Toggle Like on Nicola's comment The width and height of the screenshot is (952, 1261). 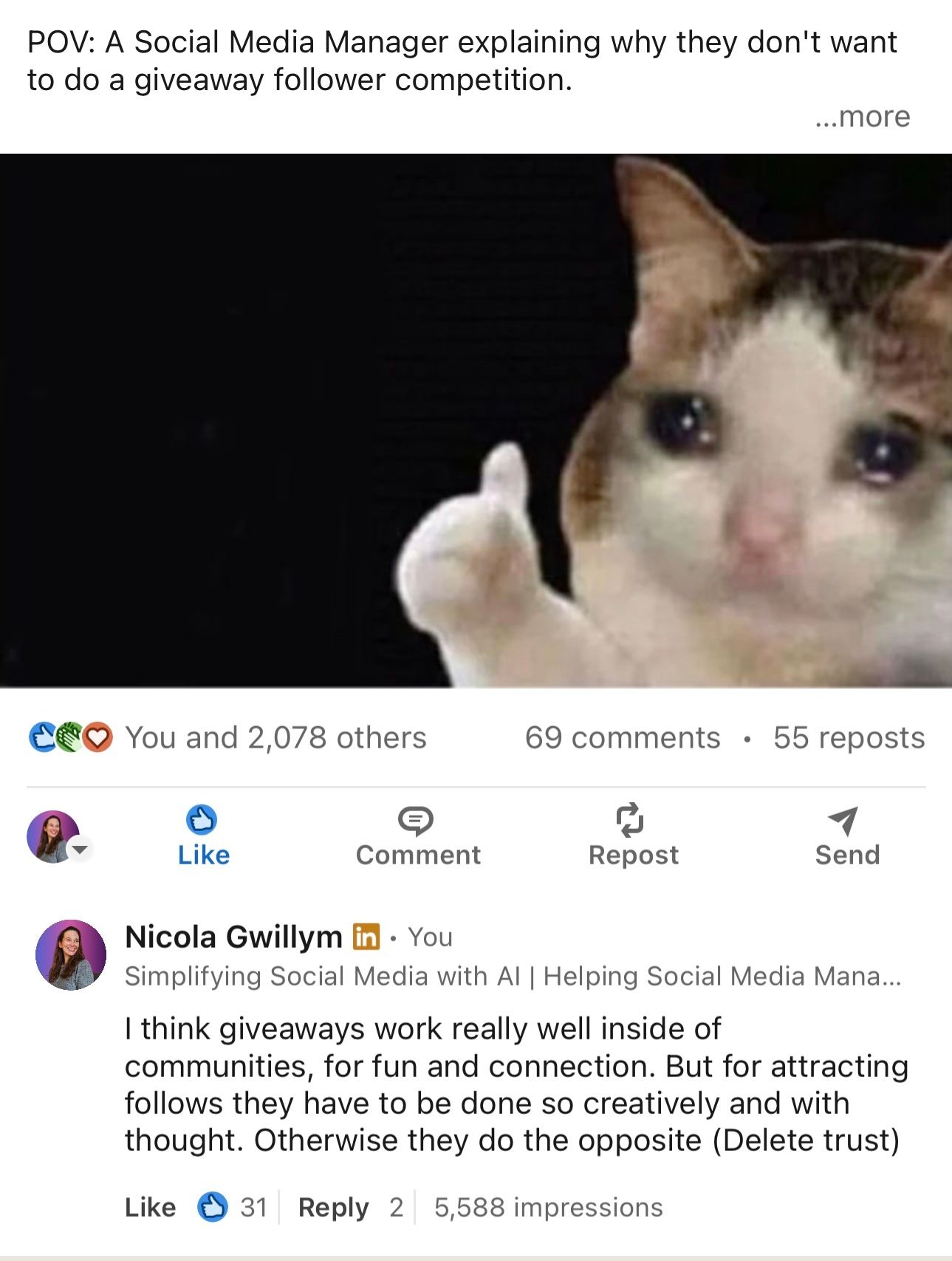150,1207
